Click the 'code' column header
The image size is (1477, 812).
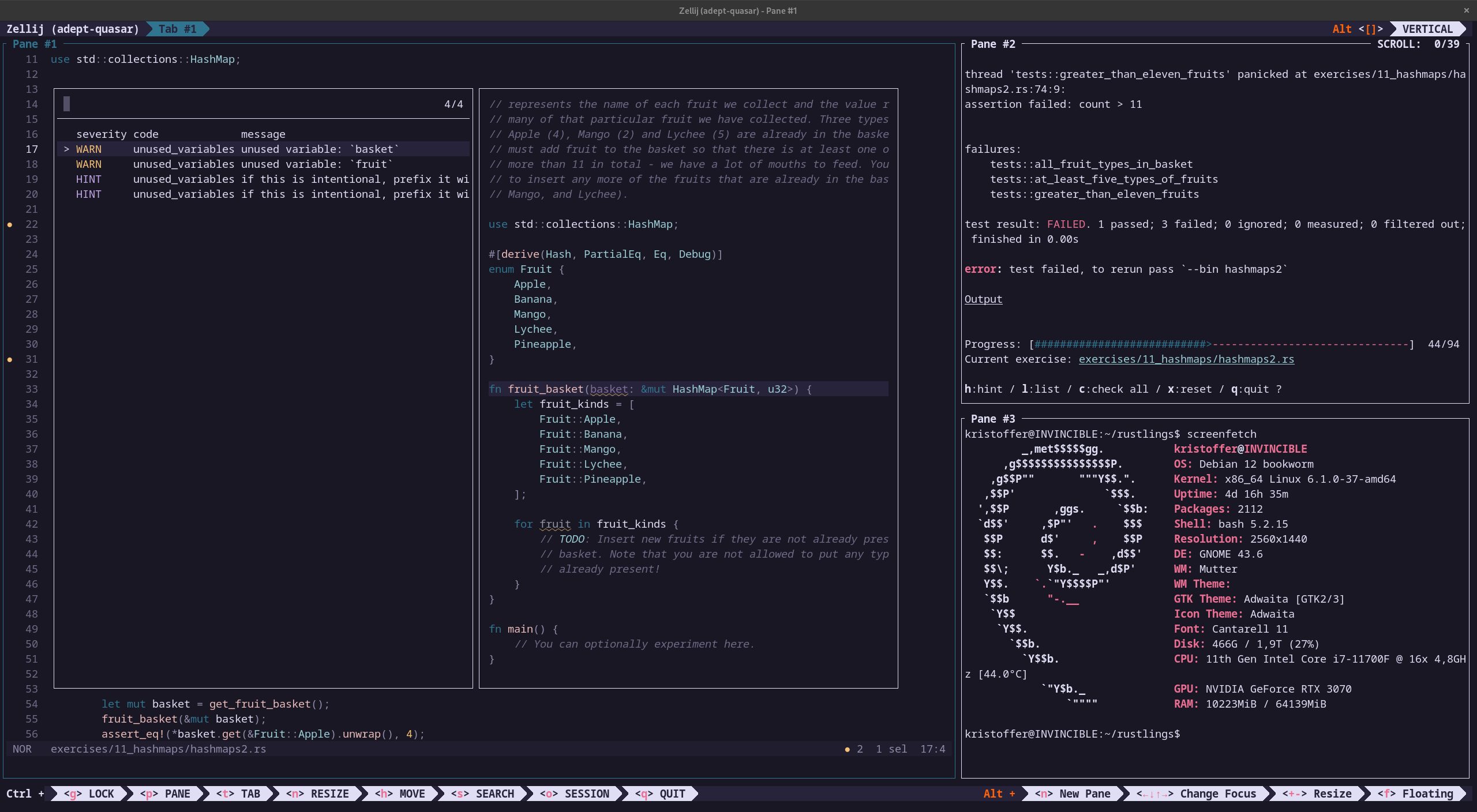point(146,134)
